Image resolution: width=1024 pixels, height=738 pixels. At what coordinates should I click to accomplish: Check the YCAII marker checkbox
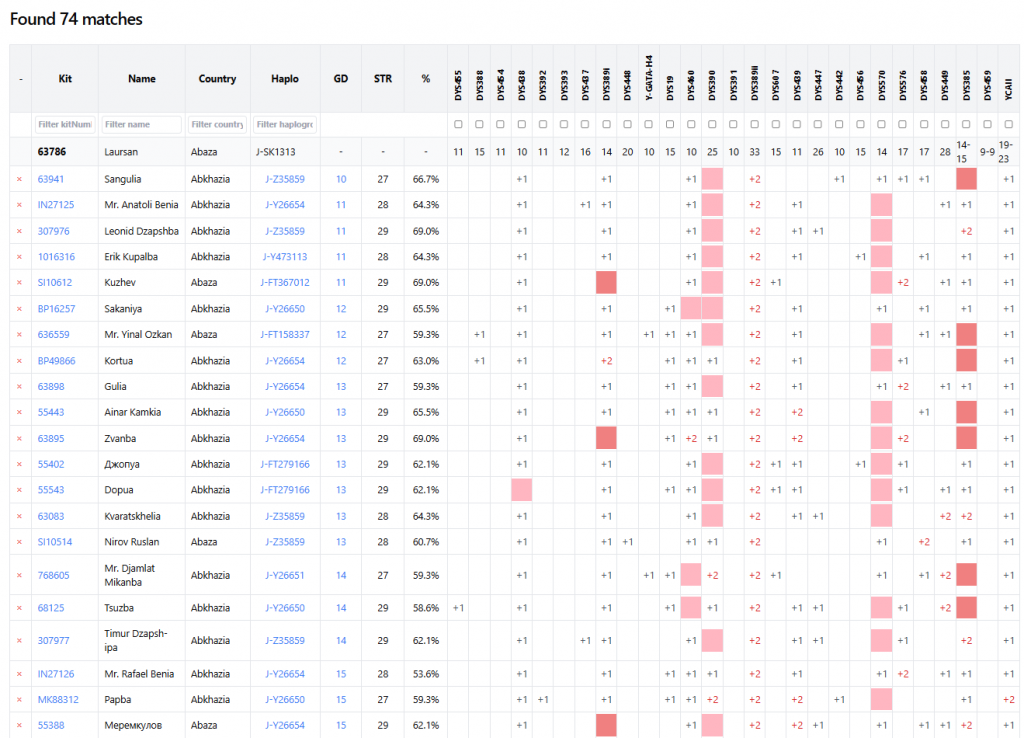click(1008, 125)
